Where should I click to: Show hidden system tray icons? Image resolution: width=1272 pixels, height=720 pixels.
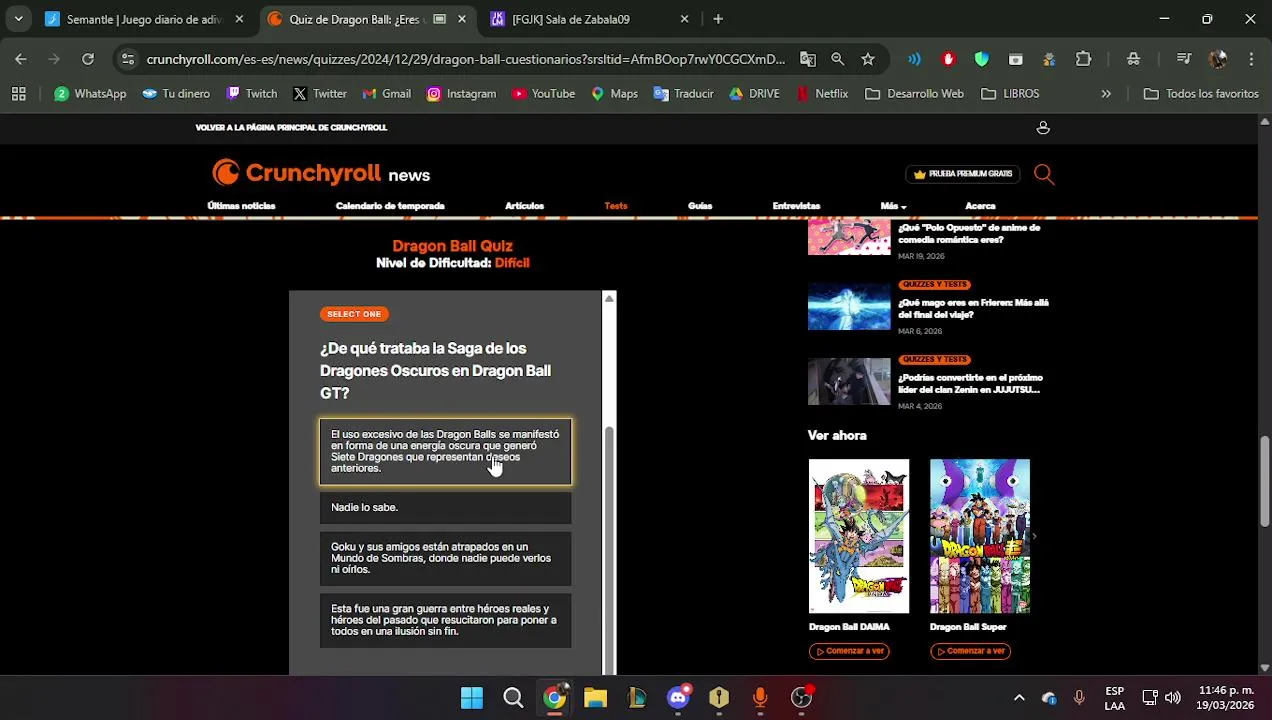coord(1019,697)
